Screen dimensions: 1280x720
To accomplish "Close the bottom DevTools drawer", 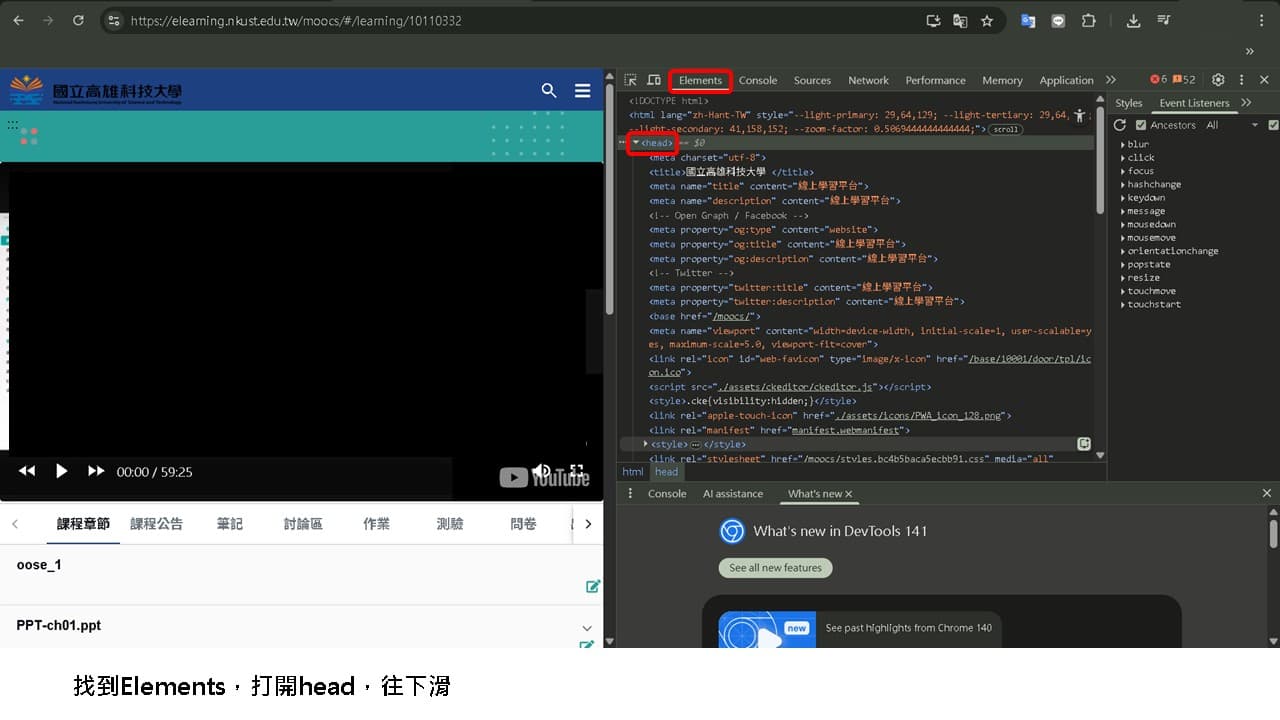I will [1267, 493].
